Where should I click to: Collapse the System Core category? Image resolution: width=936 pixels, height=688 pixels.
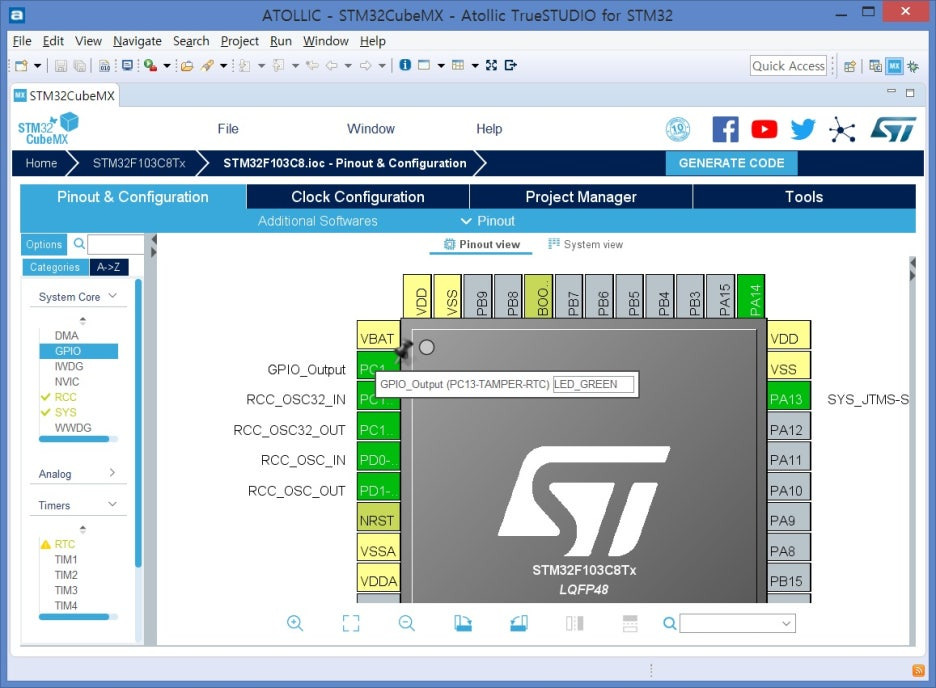112,296
